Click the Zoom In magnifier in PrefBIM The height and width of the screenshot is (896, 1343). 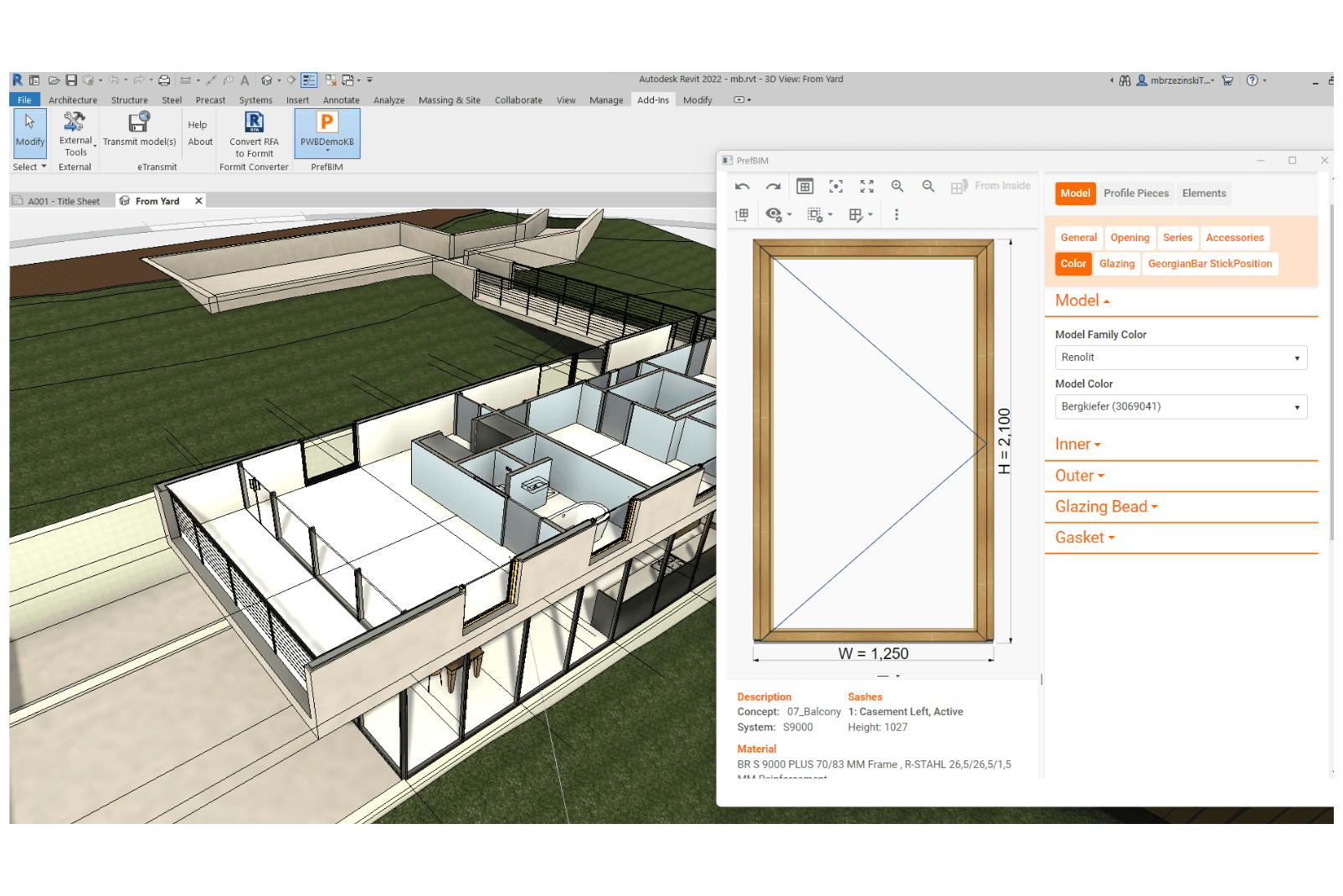897,187
